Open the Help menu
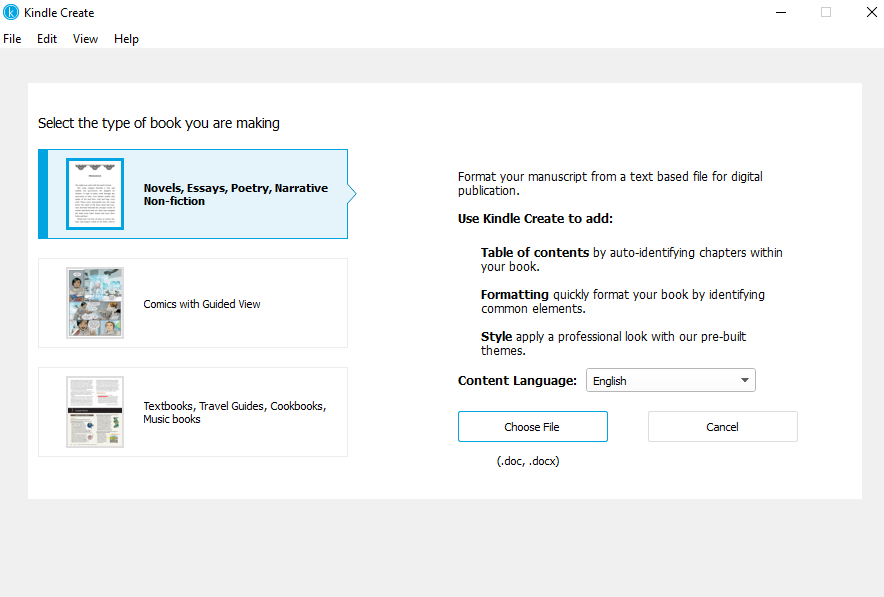The height and width of the screenshot is (597, 884). click(126, 38)
